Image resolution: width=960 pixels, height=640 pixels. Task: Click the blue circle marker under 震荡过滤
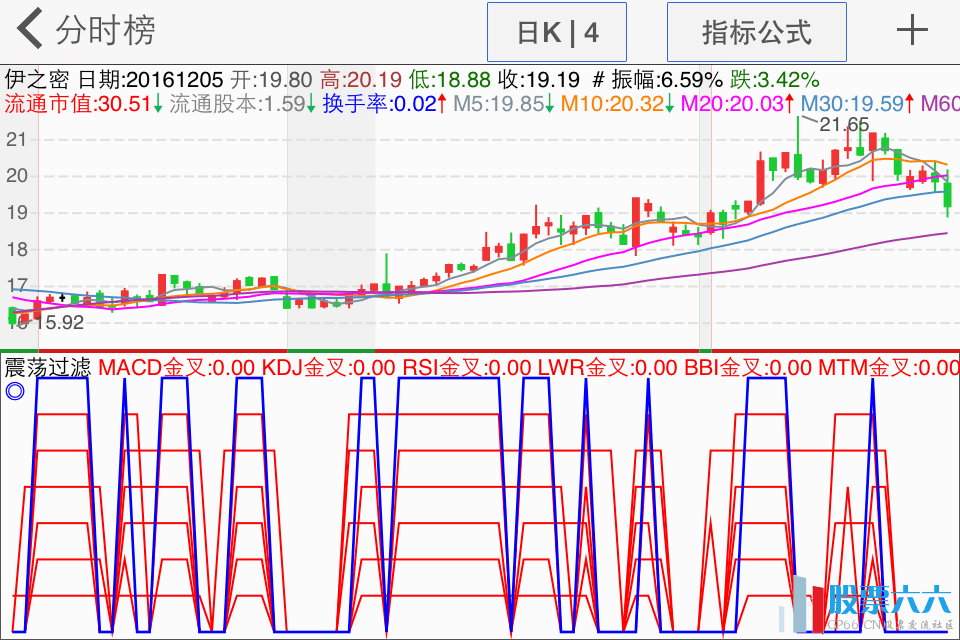point(14,391)
